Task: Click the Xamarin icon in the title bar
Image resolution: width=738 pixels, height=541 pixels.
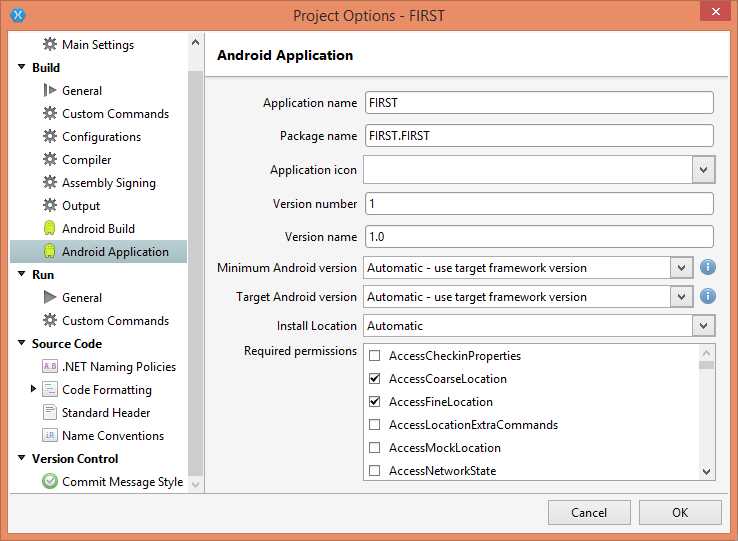Action: pos(18,16)
